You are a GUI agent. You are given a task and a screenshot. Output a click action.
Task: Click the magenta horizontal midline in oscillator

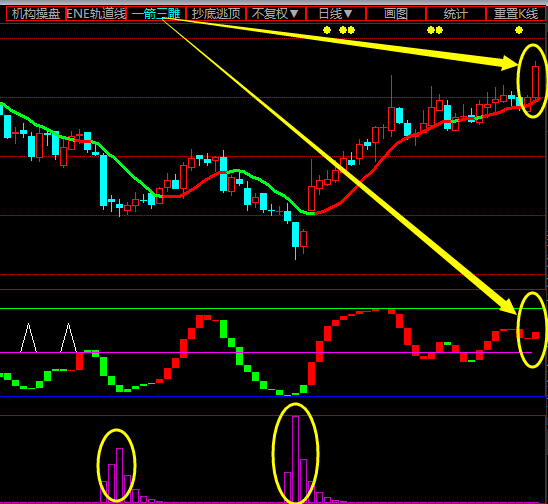click(266, 352)
